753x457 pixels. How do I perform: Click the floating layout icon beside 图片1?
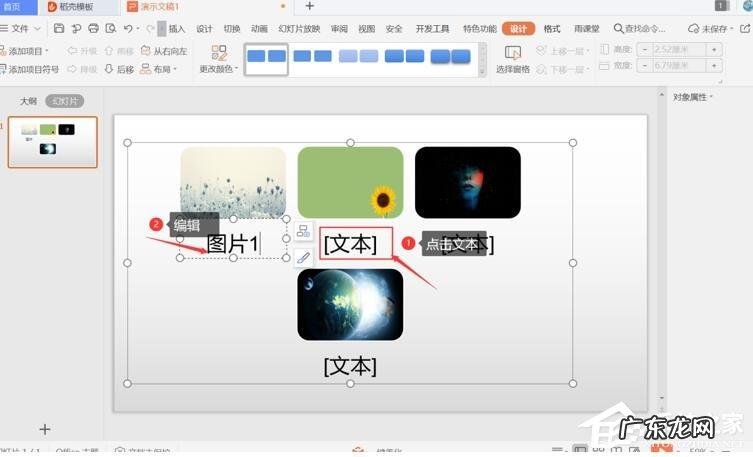click(304, 231)
